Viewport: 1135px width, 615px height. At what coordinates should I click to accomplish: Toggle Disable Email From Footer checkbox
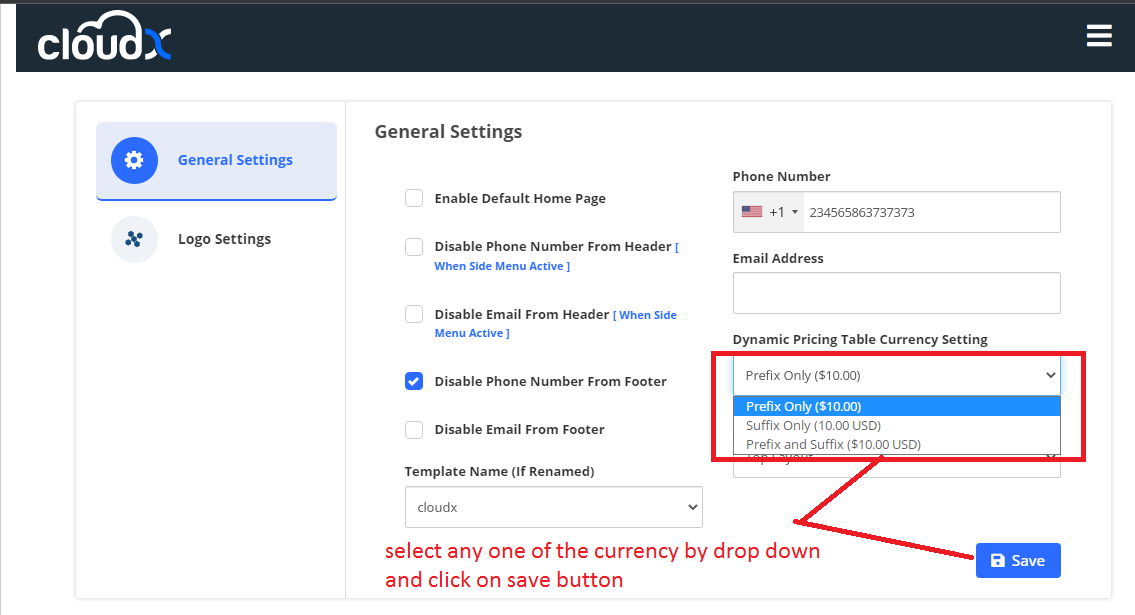pyautogui.click(x=414, y=429)
